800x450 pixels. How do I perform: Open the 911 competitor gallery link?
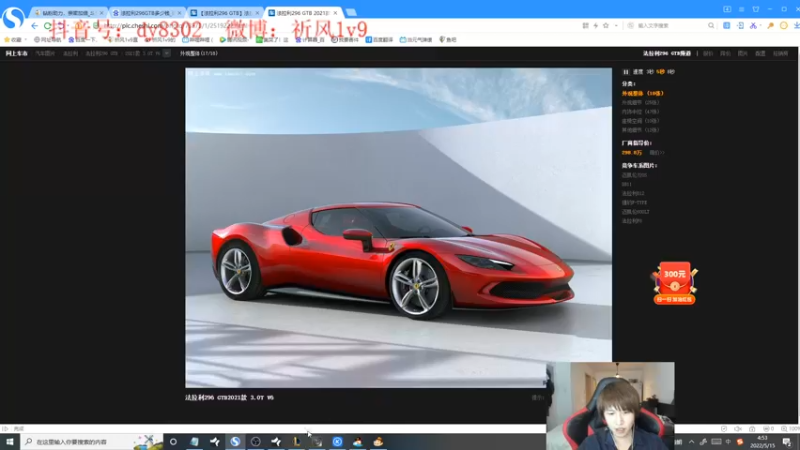coord(627,184)
